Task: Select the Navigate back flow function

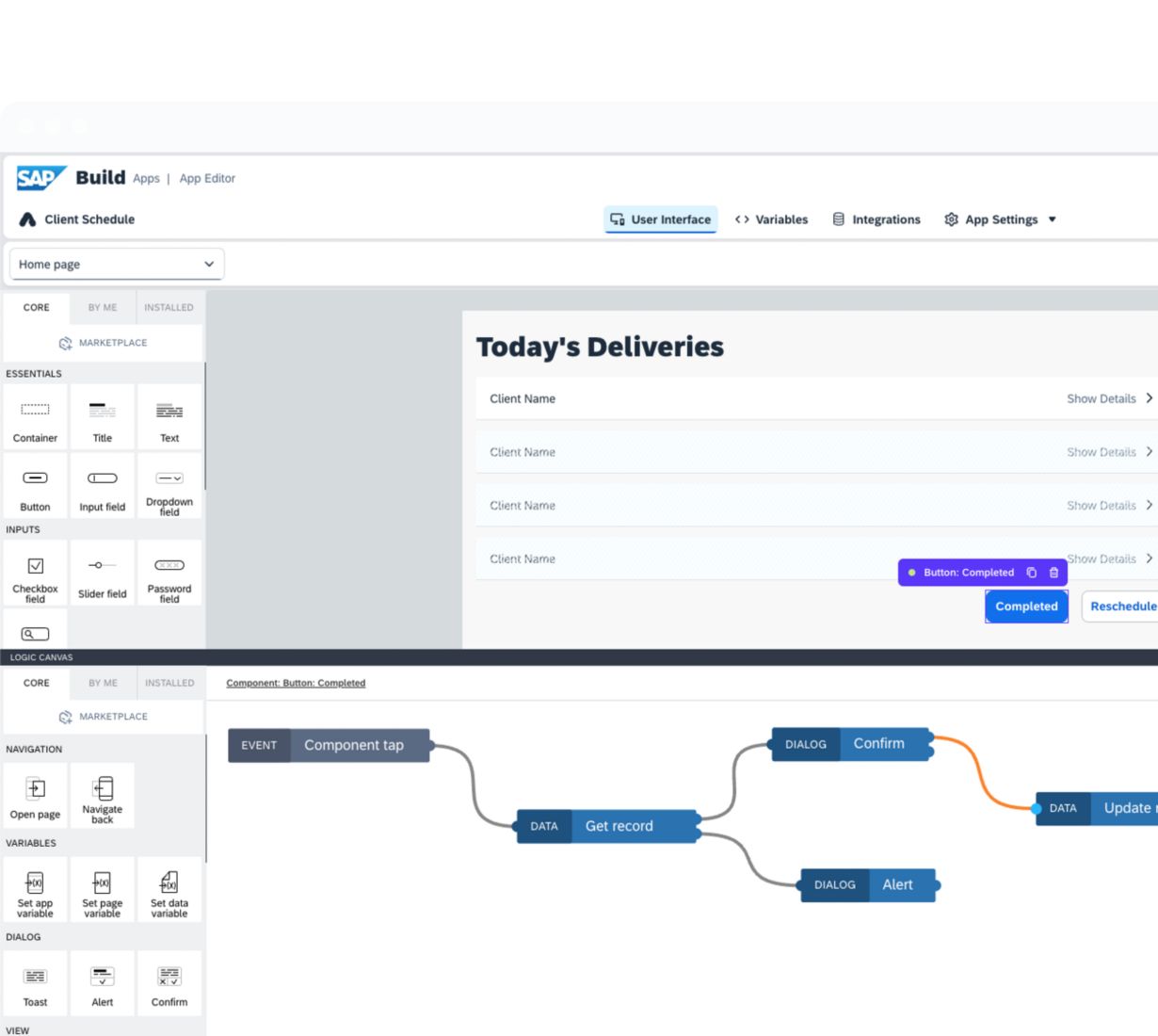Action: (102, 796)
